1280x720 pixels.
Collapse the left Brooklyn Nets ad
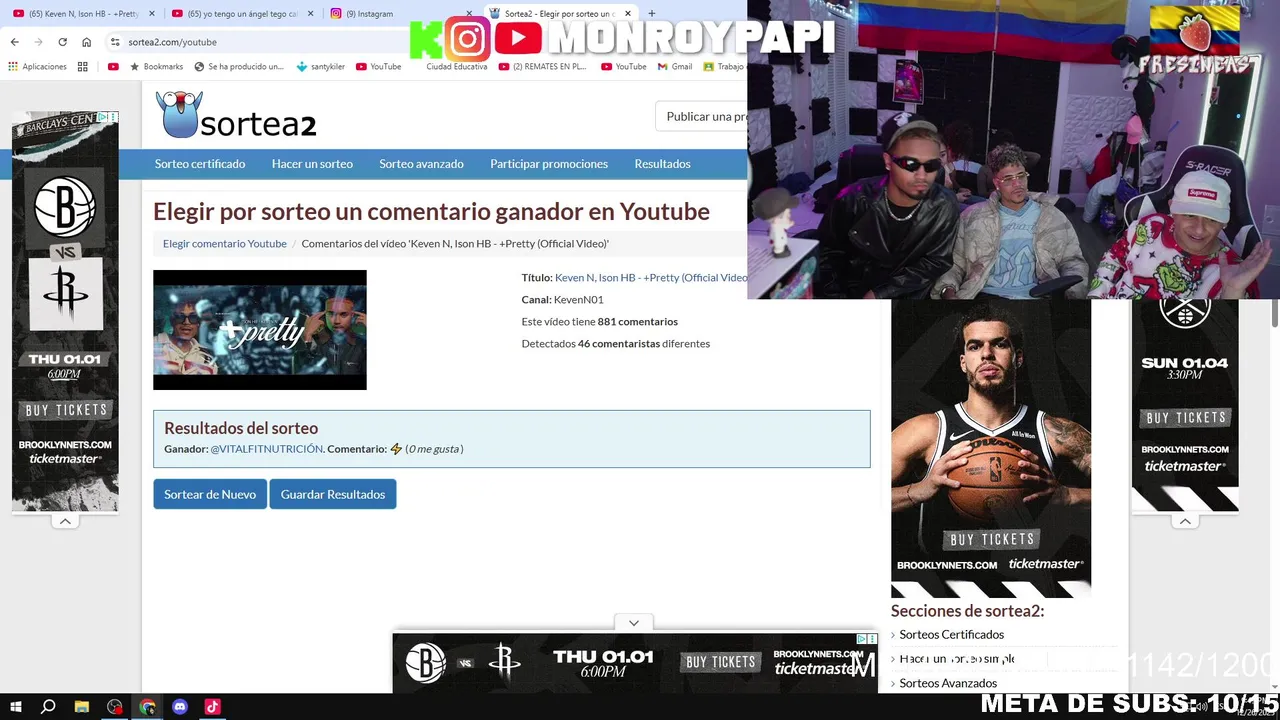click(65, 521)
